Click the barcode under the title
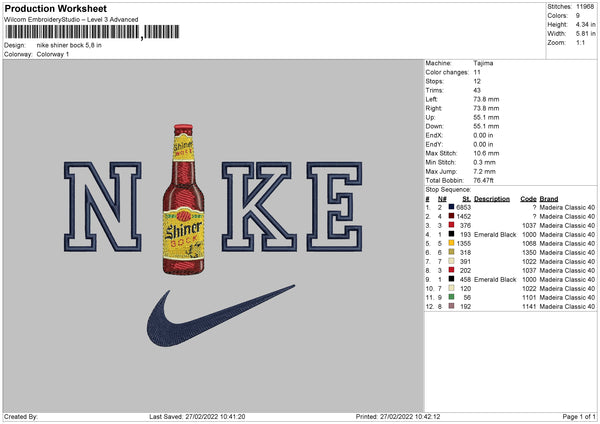The image size is (600, 424). coord(92,32)
